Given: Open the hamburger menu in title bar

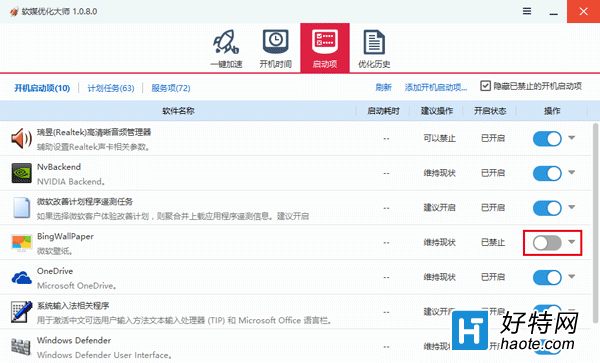Looking at the screenshot, I should (x=527, y=11).
